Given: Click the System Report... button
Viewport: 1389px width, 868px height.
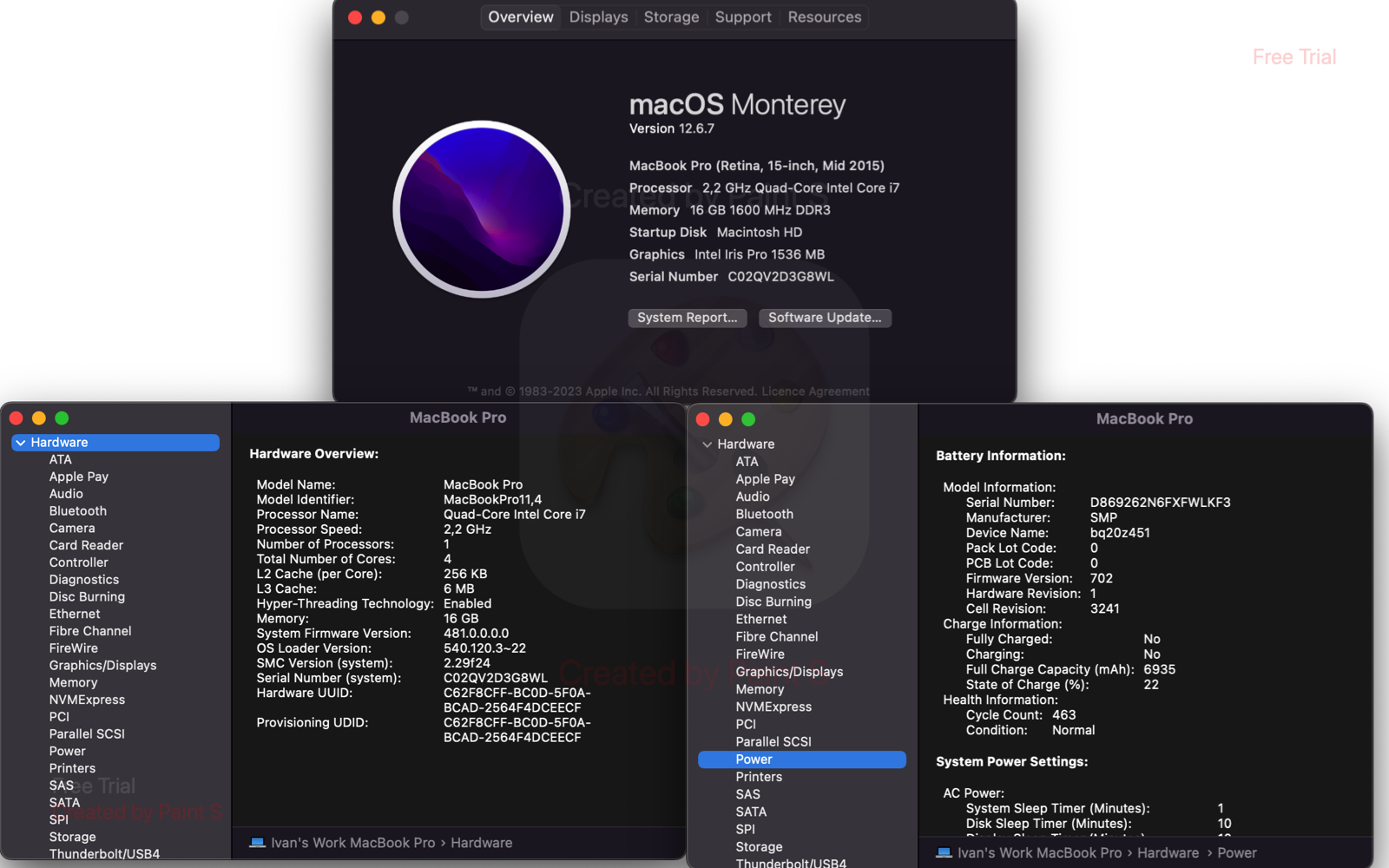Looking at the screenshot, I should (687, 318).
